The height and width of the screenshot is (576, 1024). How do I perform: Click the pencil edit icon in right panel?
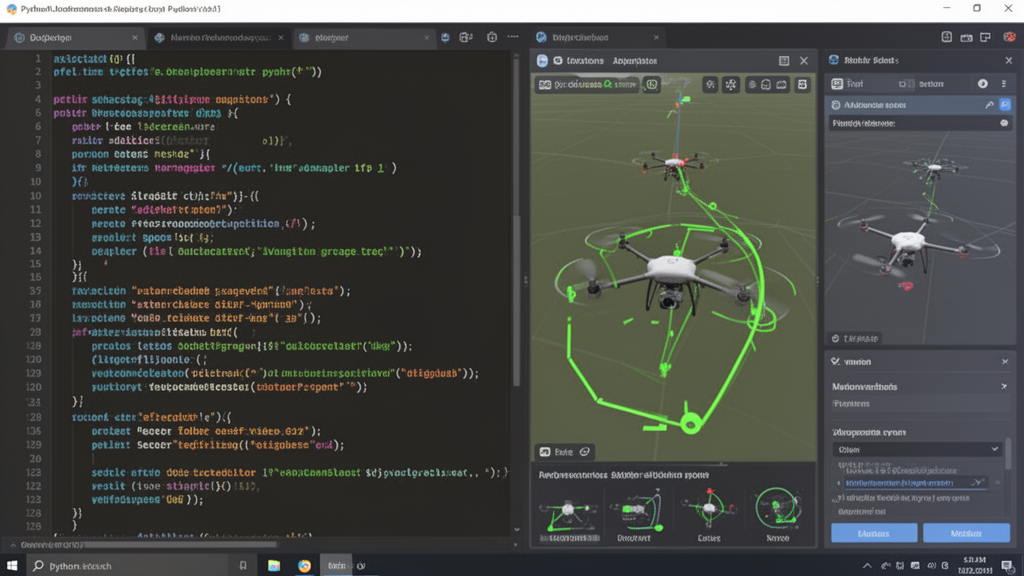990,104
